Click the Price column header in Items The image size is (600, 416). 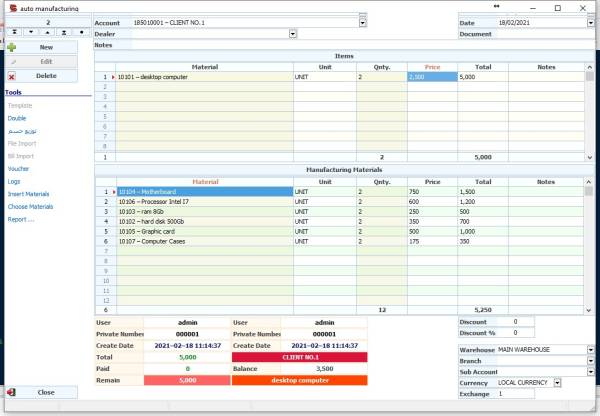coord(432,67)
